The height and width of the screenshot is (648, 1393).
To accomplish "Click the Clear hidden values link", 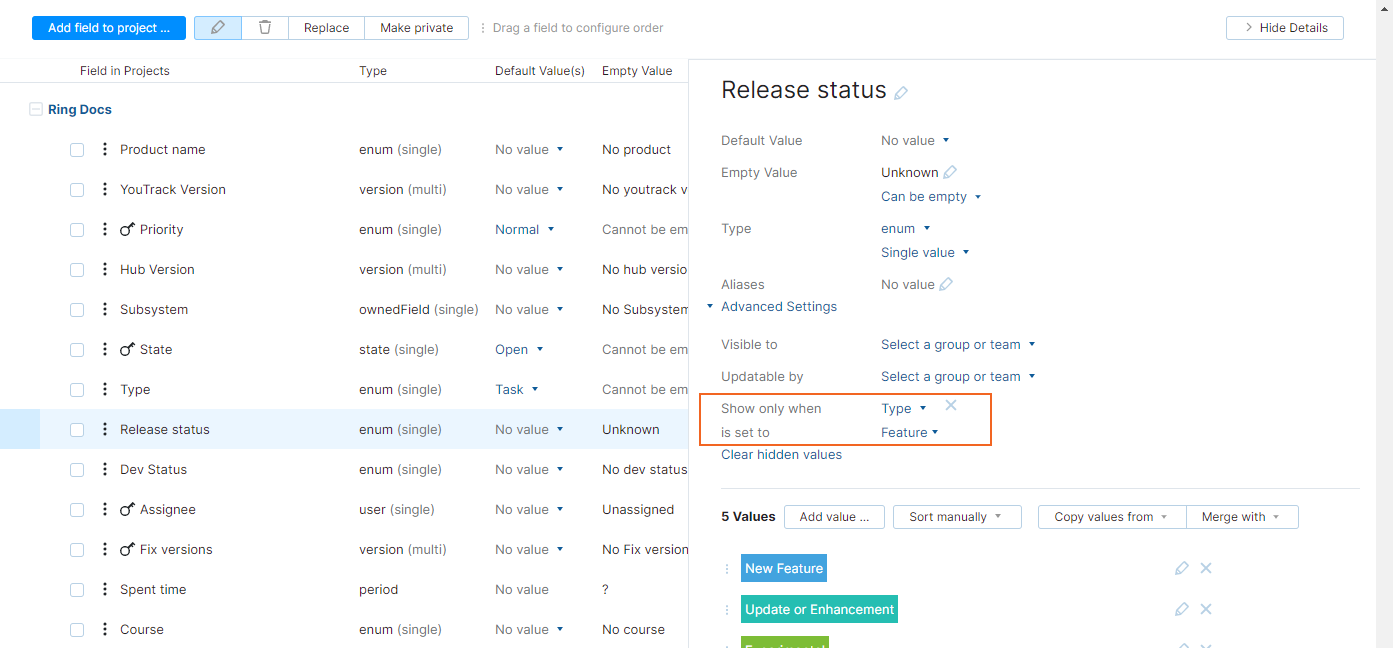I will [x=781, y=455].
